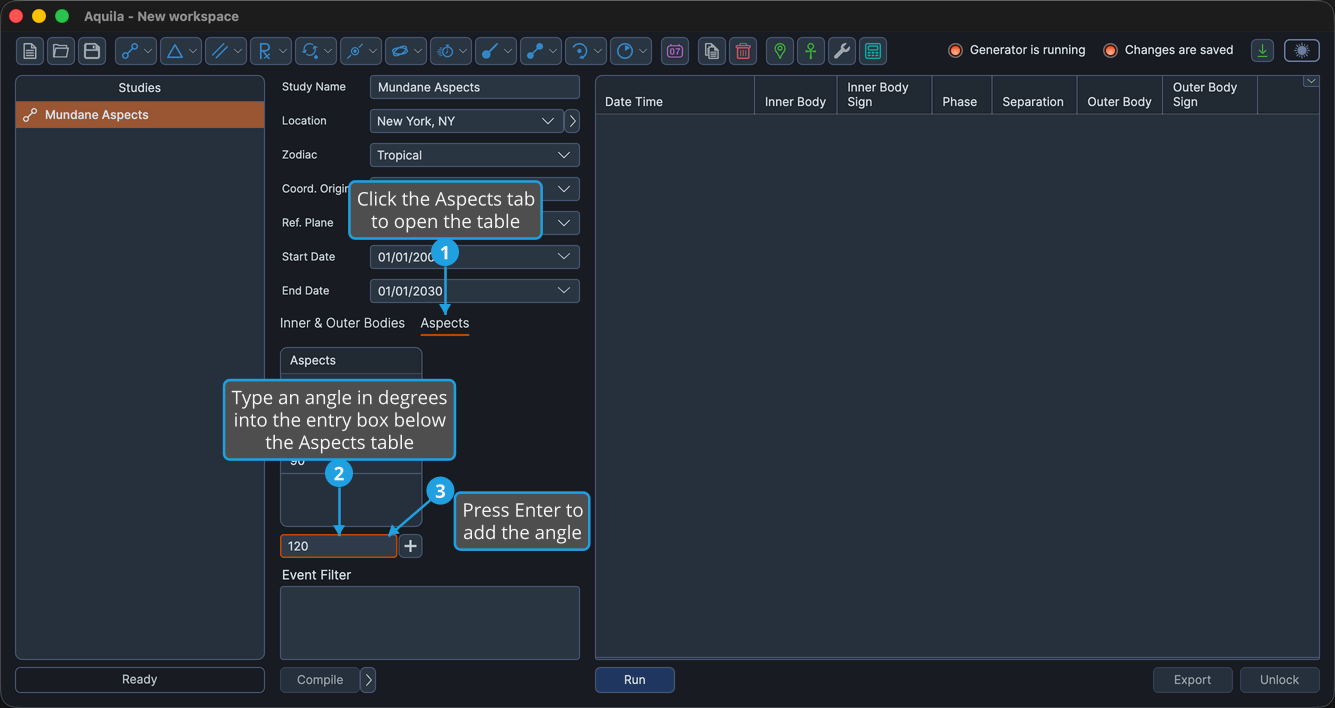Open the End Date picker dropdown
1335x708 pixels.
point(475,291)
